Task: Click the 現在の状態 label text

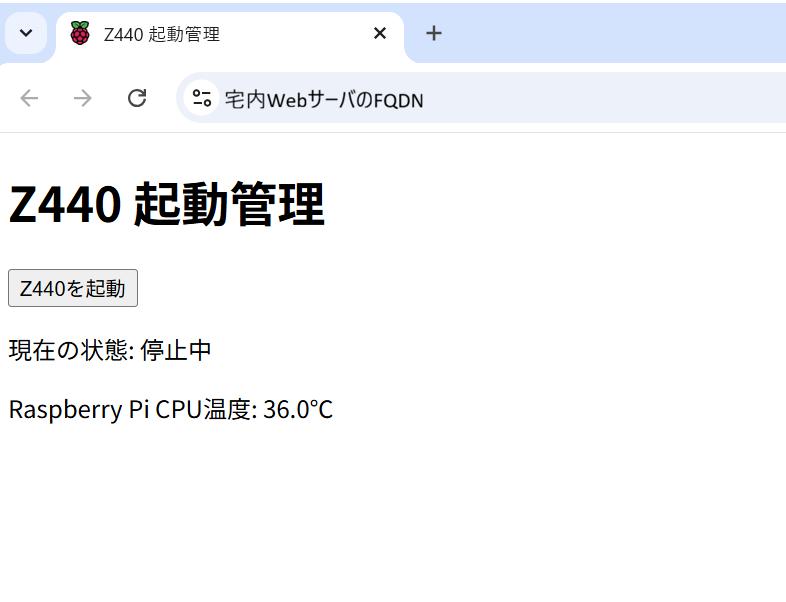Action: pos(71,350)
